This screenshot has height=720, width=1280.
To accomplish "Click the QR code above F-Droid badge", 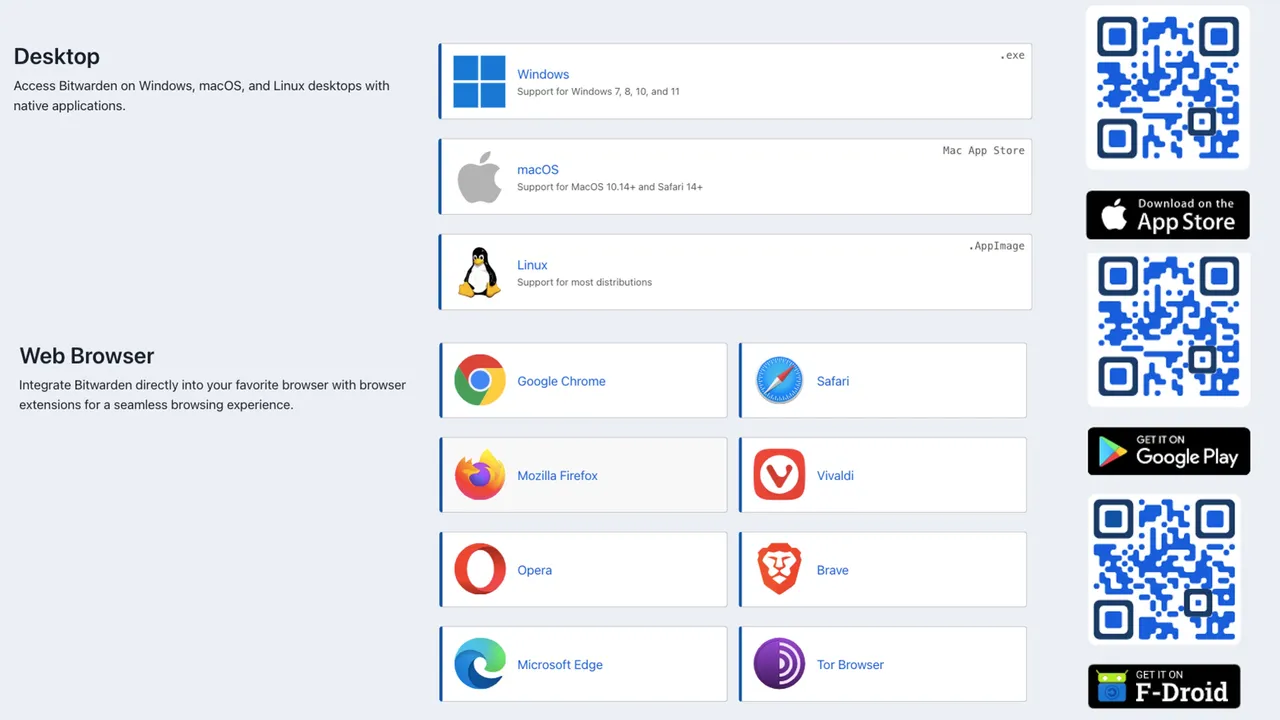I will point(1164,568).
